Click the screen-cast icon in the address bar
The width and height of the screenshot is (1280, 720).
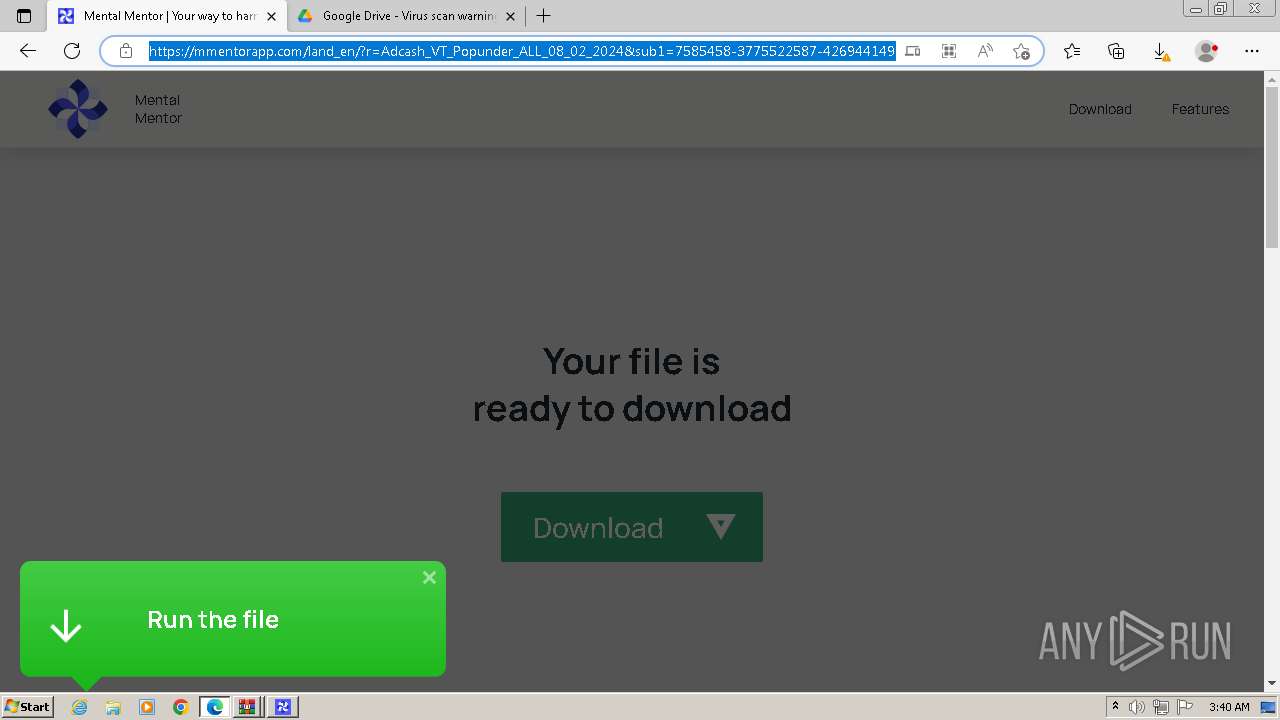[x=912, y=51]
